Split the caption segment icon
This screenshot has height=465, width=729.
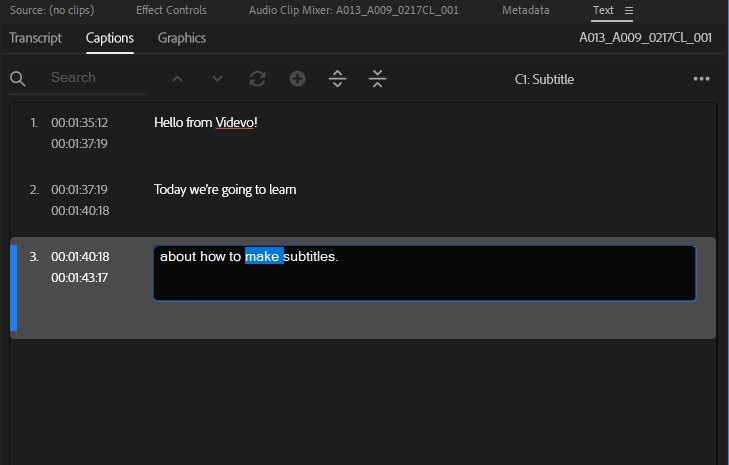point(338,79)
